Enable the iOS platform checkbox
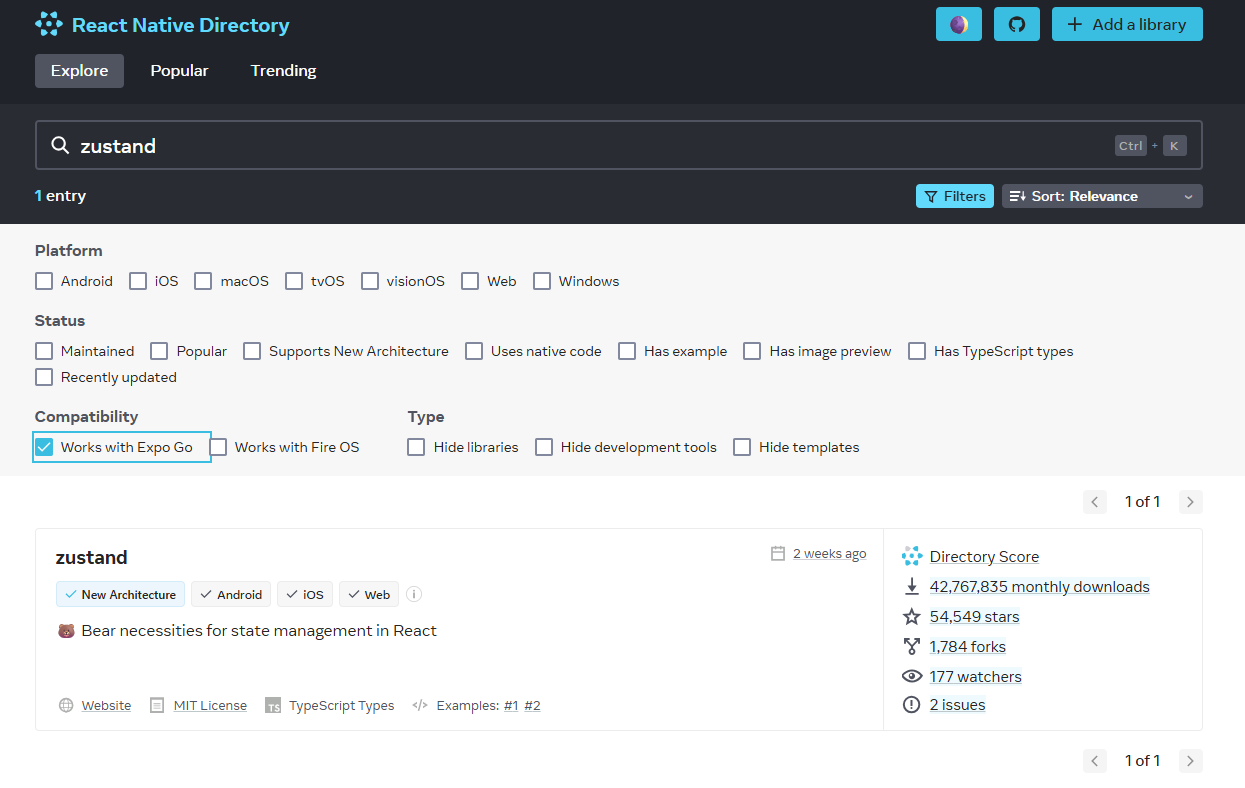This screenshot has width=1245, height=788. 138,281
